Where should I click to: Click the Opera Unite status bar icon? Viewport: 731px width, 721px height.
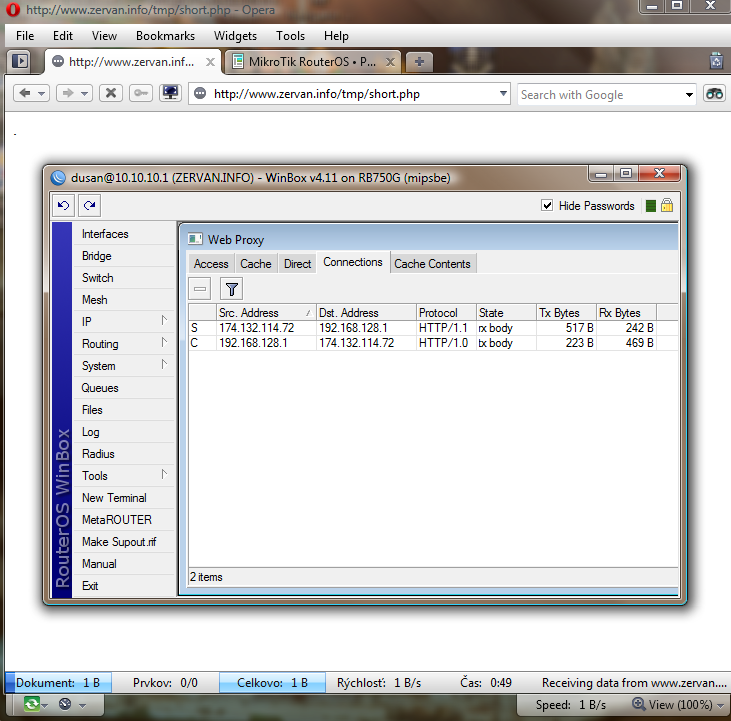(x=65, y=704)
